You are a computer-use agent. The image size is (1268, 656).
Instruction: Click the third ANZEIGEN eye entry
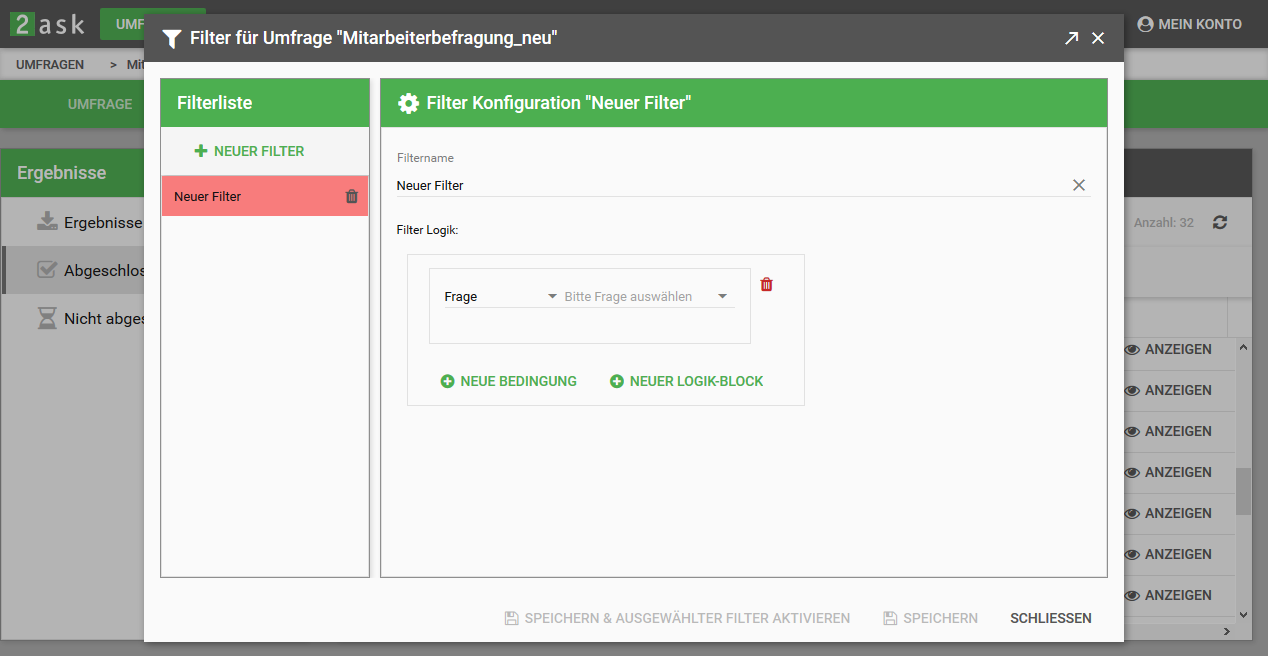click(1168, 431)
